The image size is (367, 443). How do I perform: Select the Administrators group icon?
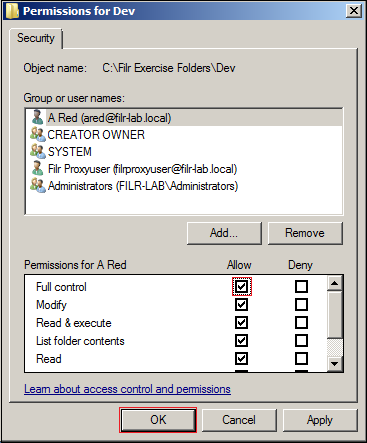click(38, 185)
